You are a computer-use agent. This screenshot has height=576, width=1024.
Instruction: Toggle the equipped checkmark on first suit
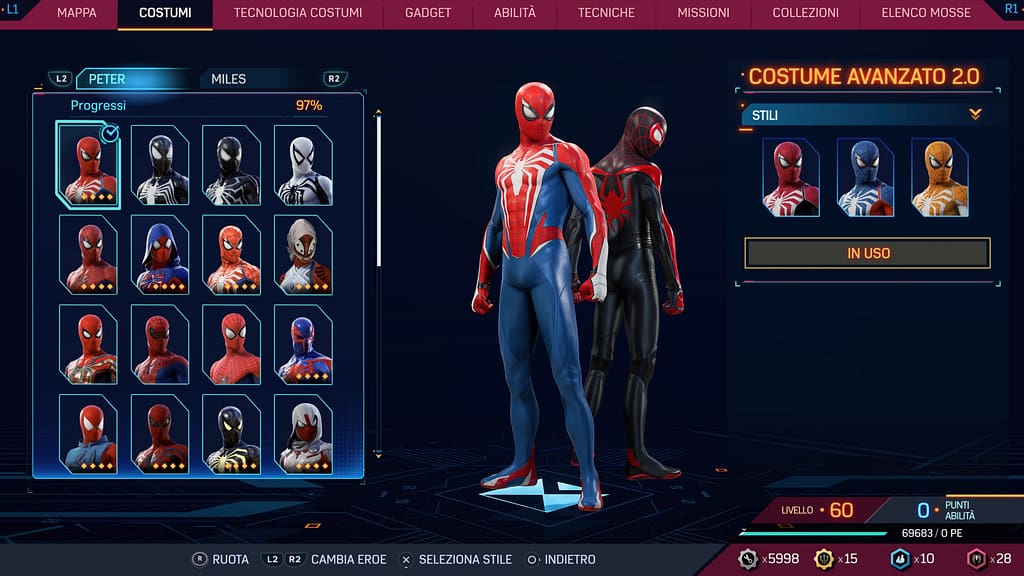(x=110, y=133)
